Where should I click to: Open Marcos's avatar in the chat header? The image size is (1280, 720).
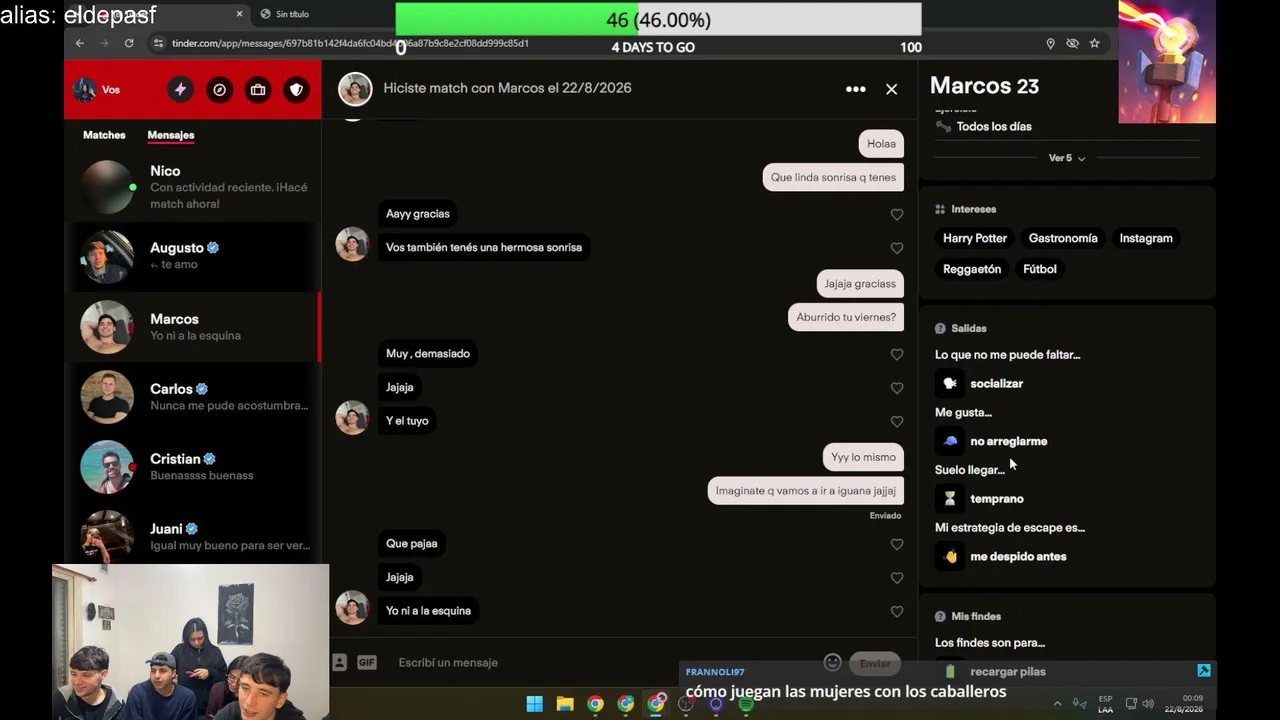(x=355, y=89)
